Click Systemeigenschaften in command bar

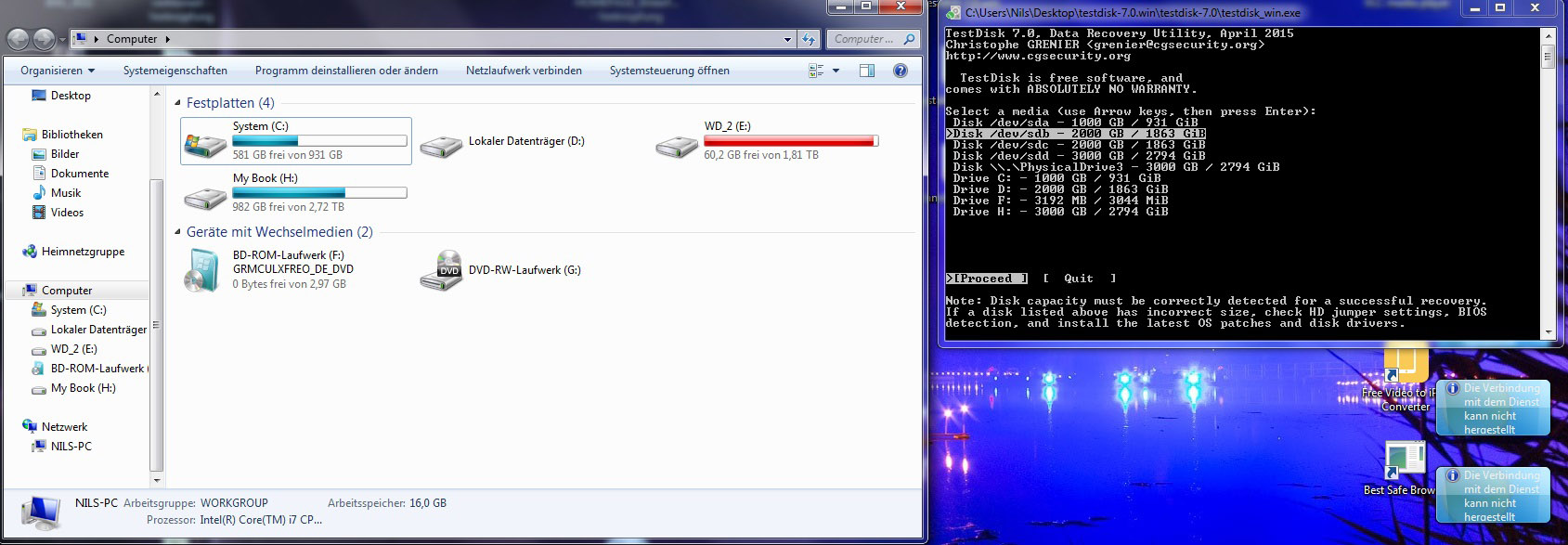(175, 71)
